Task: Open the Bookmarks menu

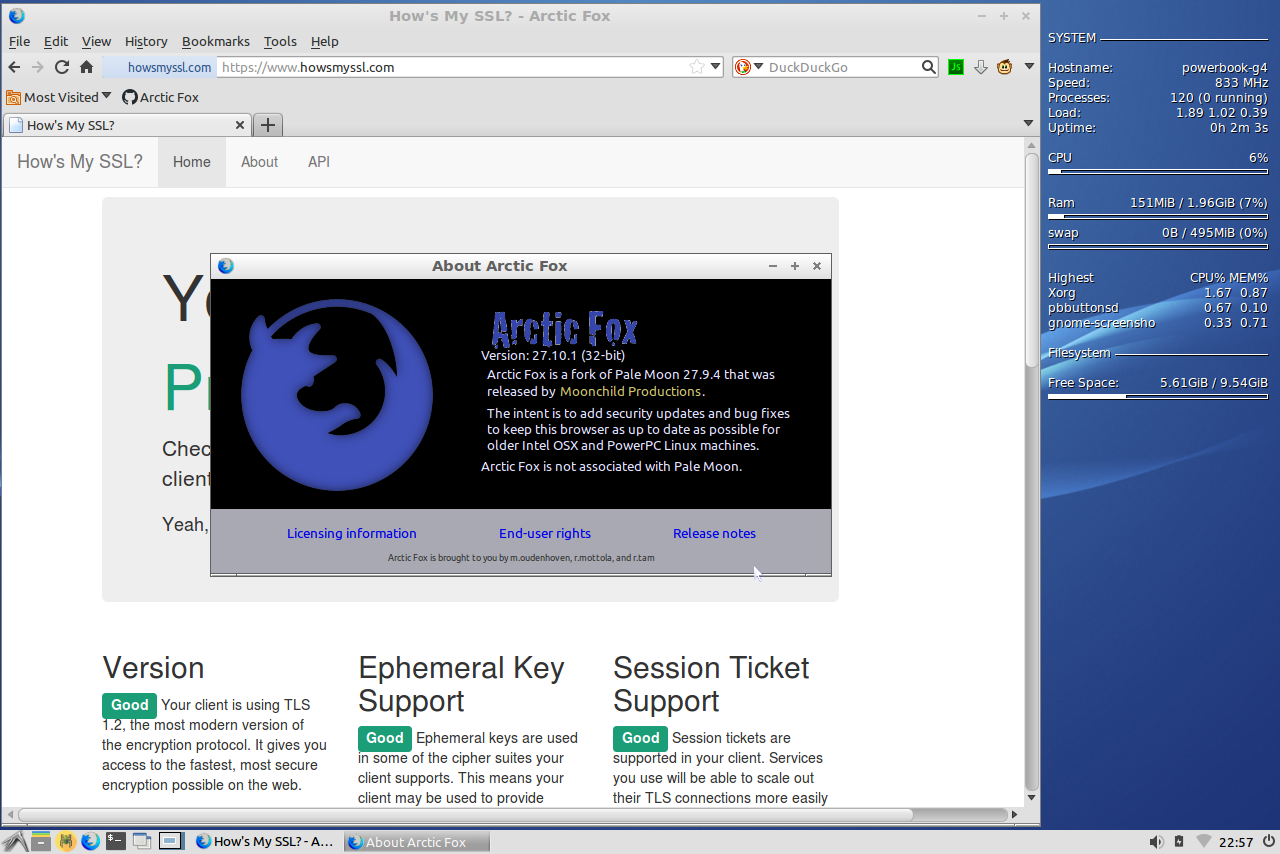Action: point(216,41)
